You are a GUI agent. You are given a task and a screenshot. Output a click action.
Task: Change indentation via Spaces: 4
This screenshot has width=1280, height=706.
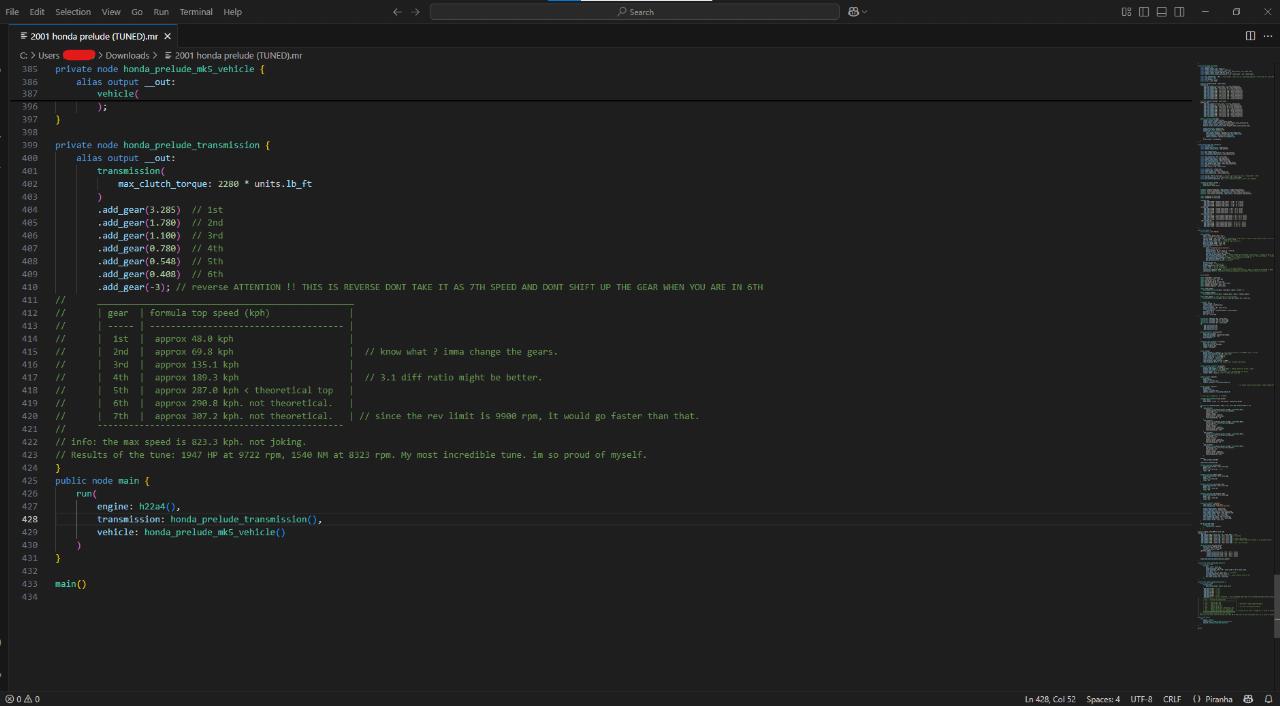[1103, 699]
